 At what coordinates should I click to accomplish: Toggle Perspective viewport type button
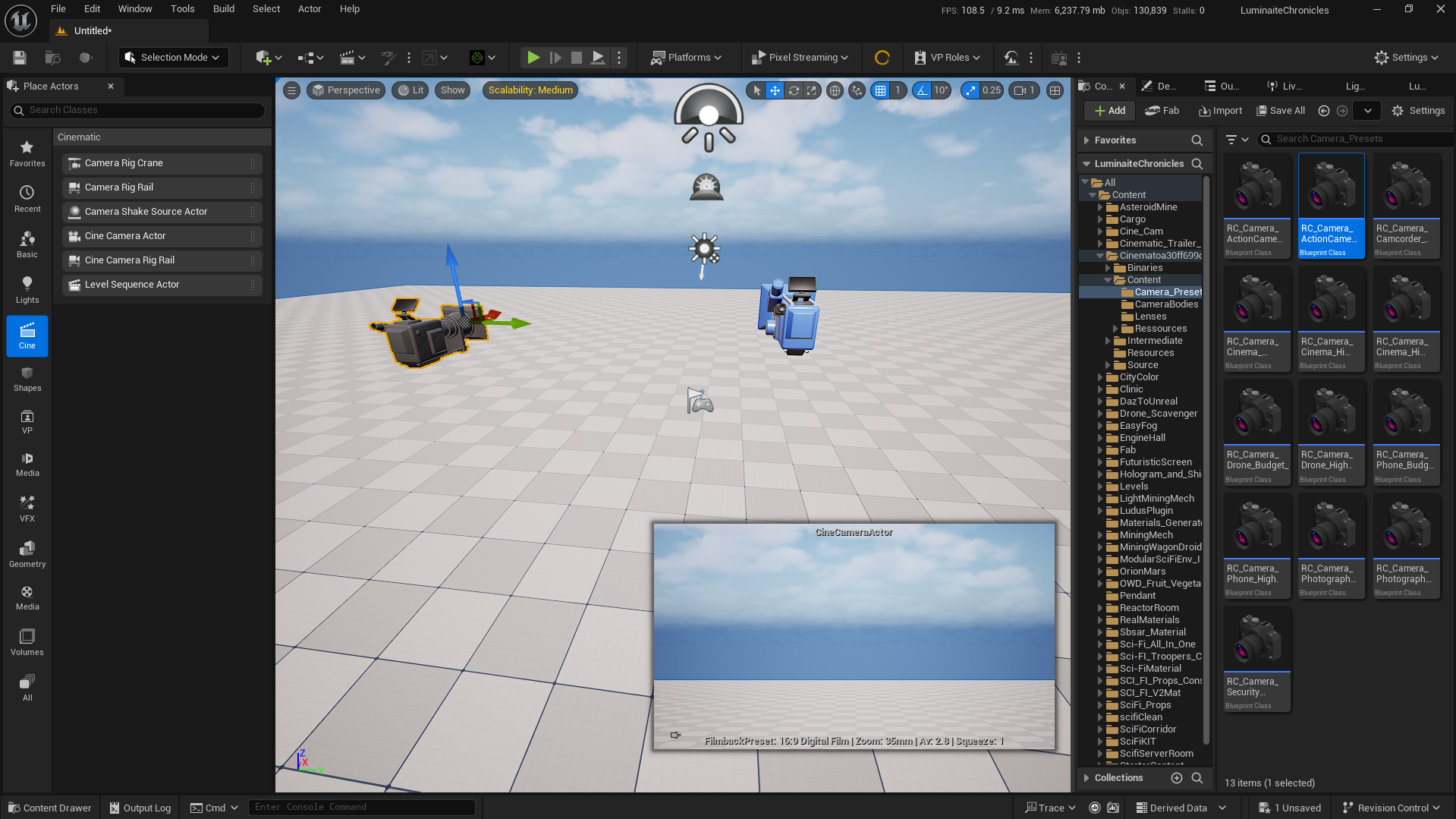(x=347, y=90)
